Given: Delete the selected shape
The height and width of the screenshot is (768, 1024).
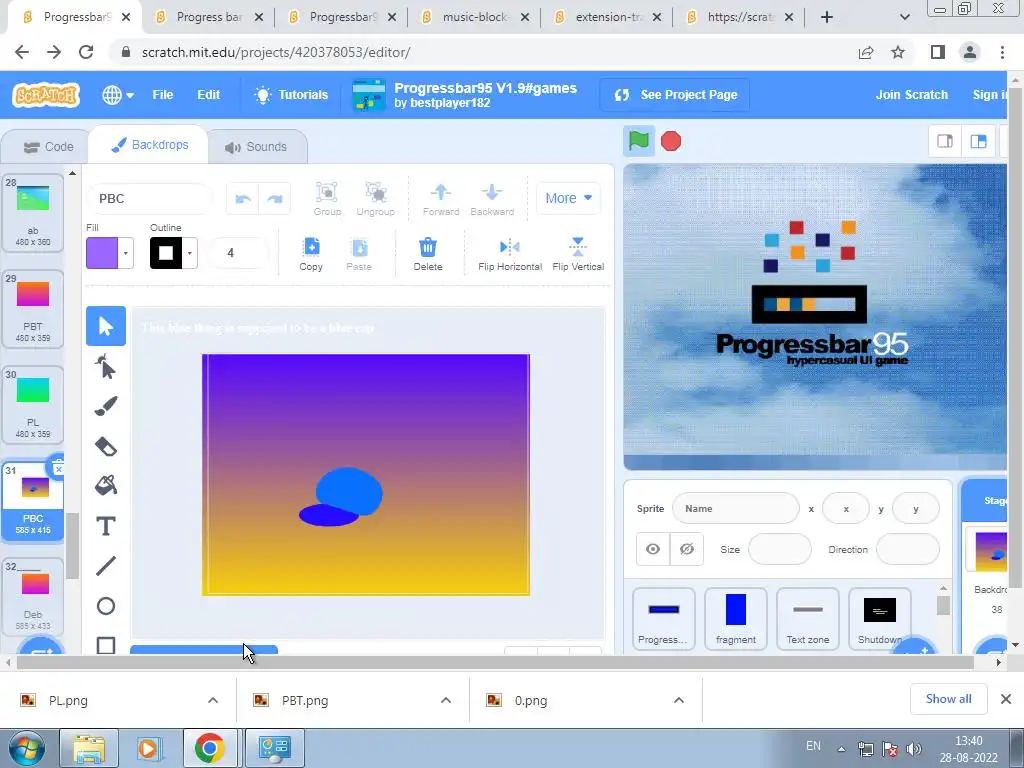Looking at the screenshot, I should click(x=428, y=254).
